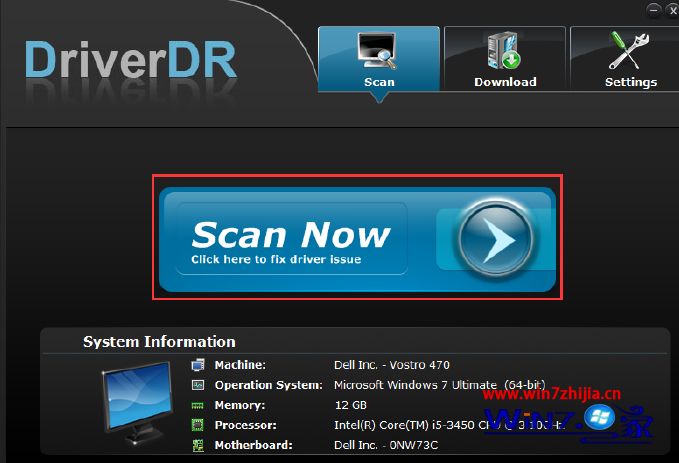Screen dimensions: 679x463
Task: Open the Scan tab
Action: point(379,59)
